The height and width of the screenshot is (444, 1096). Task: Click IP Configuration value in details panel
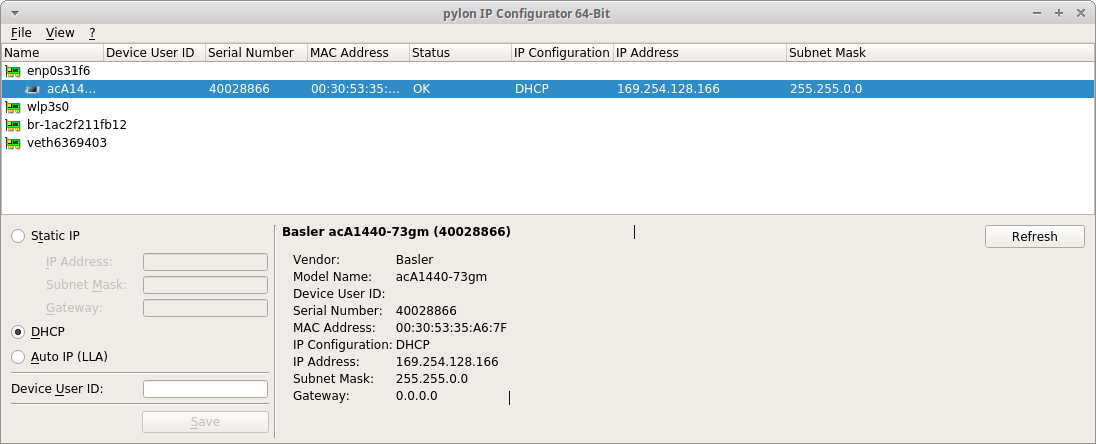pyautogui.click(x=412, y=345)
